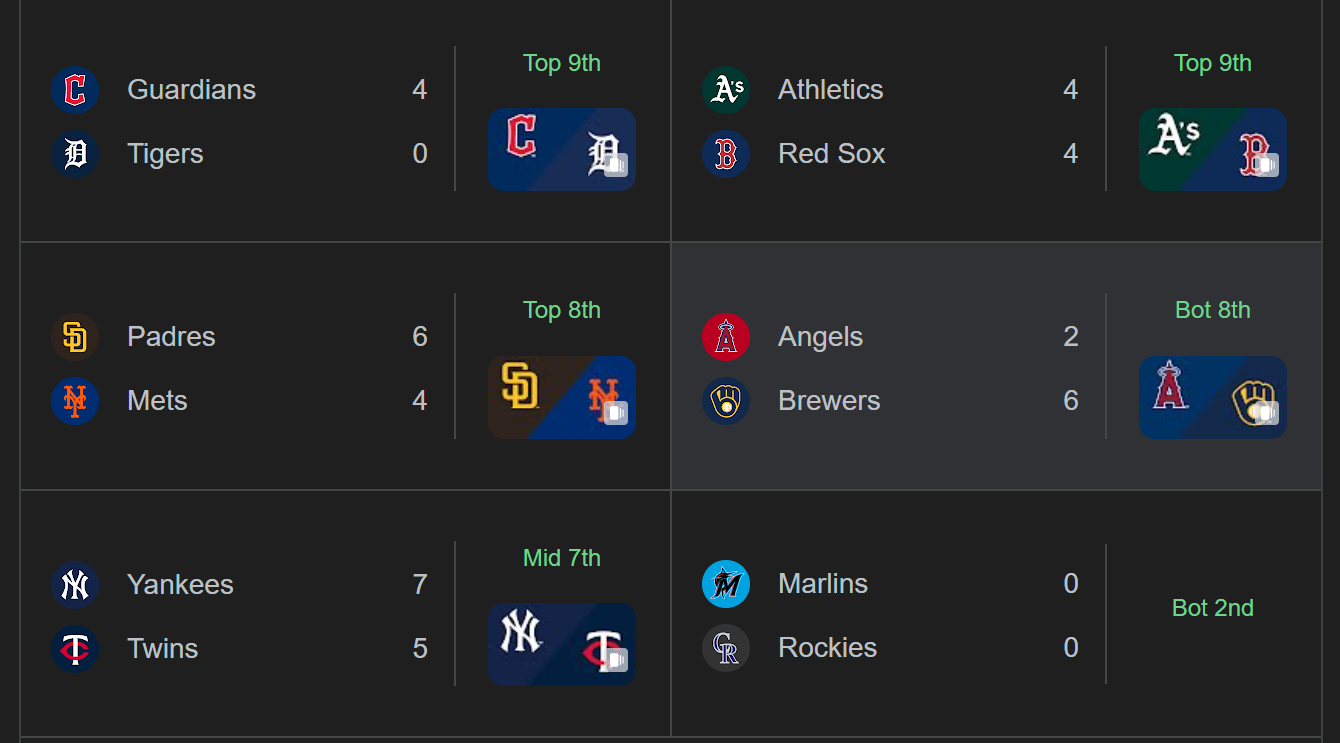Play the Padres vs Mets highlight thumbnail
The height and width of the screenshot is (743, 1340).
point(562,397)
